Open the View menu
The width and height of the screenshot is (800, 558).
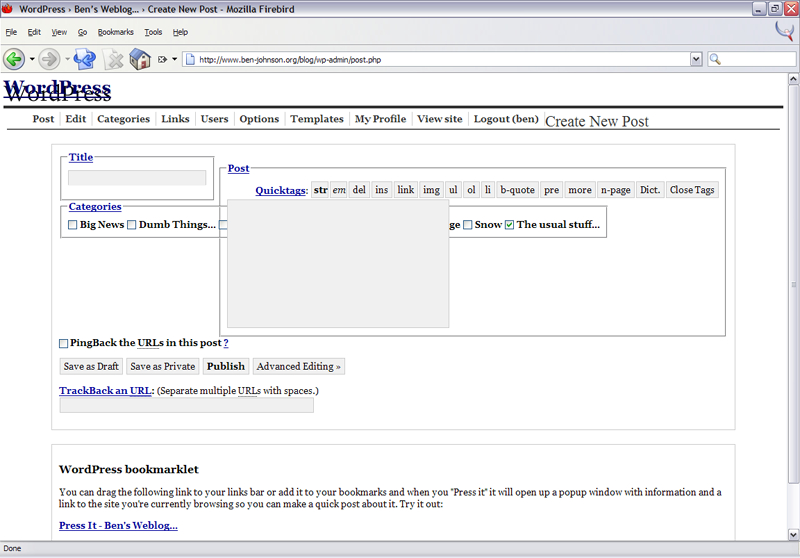(59, 32)
